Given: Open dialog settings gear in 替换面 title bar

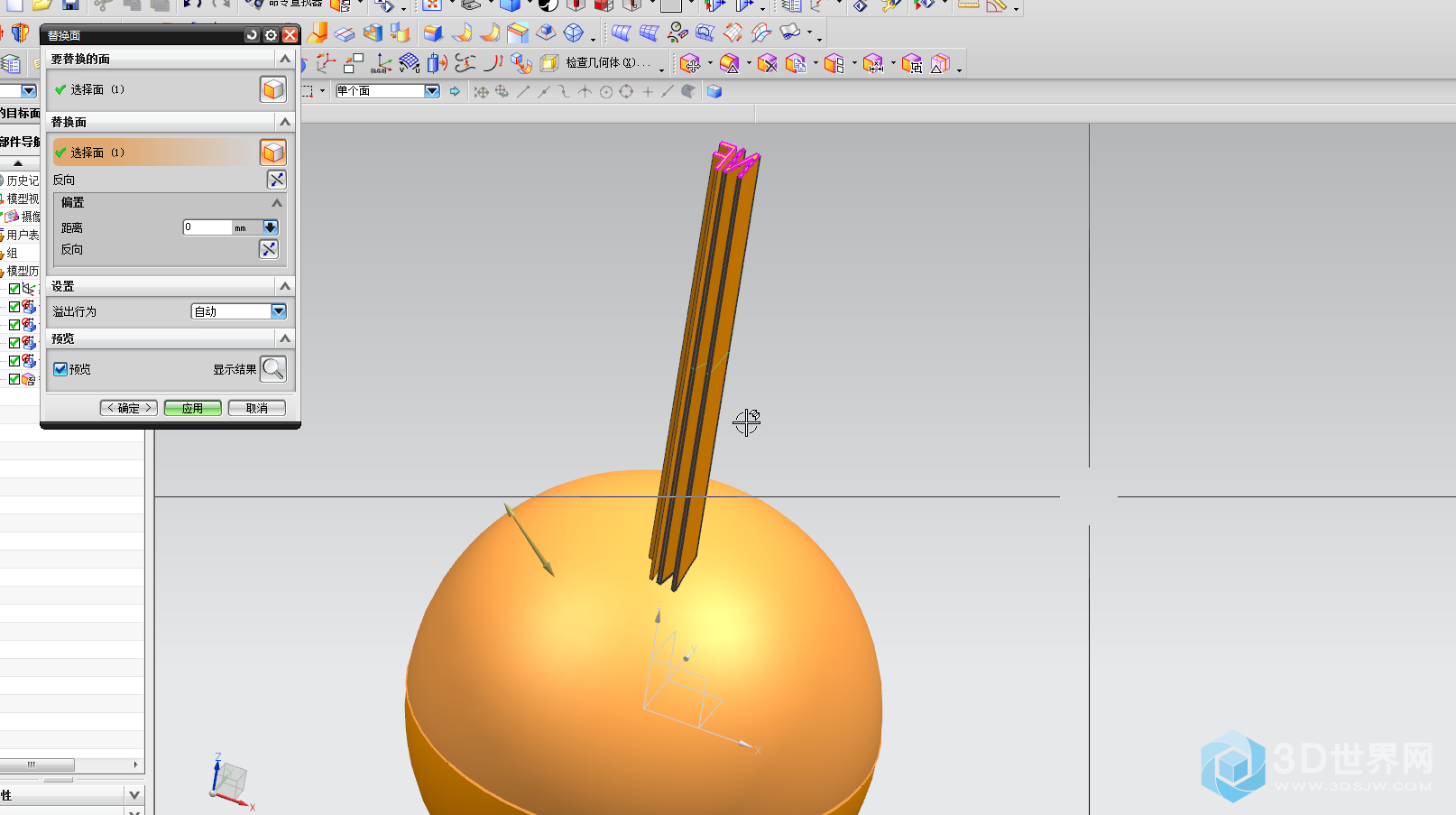Looking at the screenshot, I should [271, 35].
